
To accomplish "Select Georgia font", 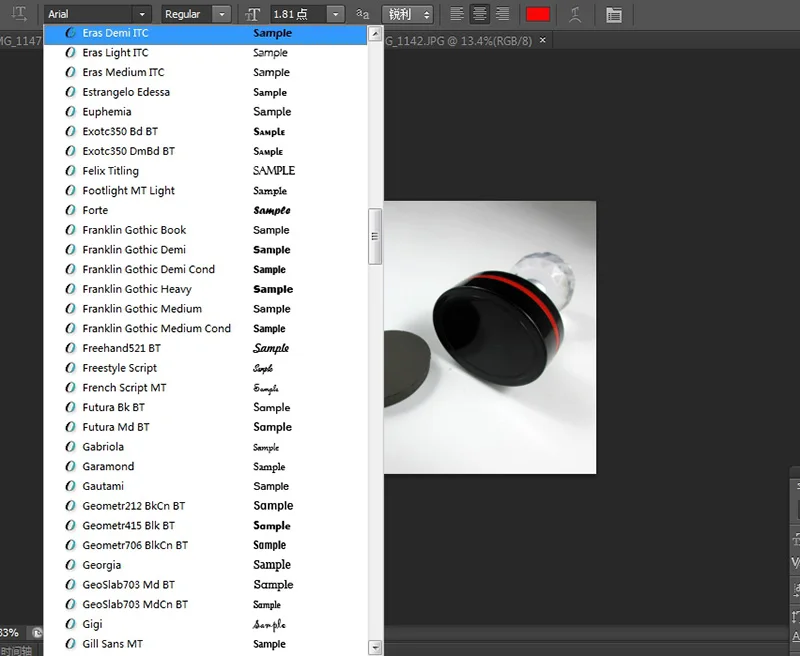I will pos(205,565).
